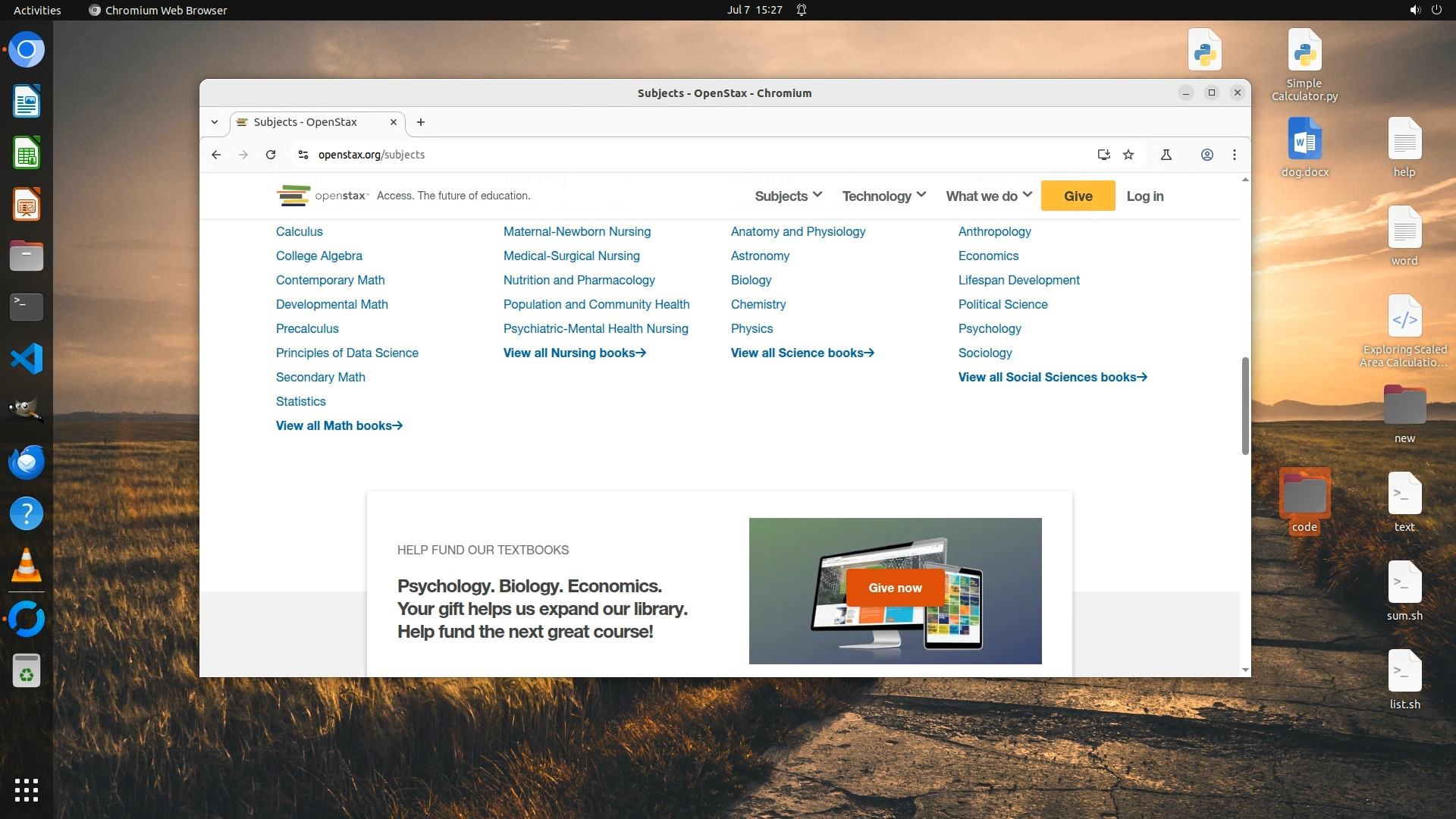This screenshot has width=1456, height=819.
Task: Go back with the browser back arrow
Action: tap(216, 155)
